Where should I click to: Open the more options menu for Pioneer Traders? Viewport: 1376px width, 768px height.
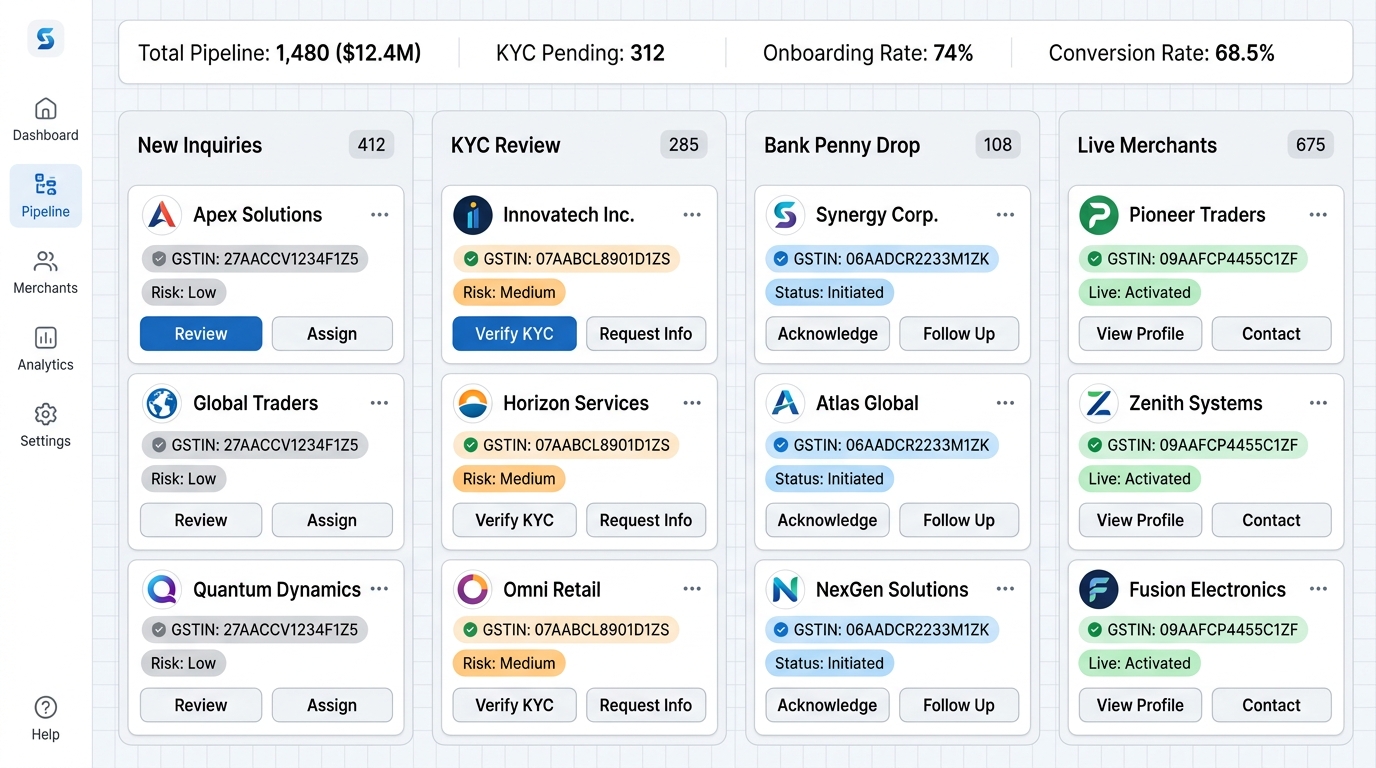tap(1318, 215)
